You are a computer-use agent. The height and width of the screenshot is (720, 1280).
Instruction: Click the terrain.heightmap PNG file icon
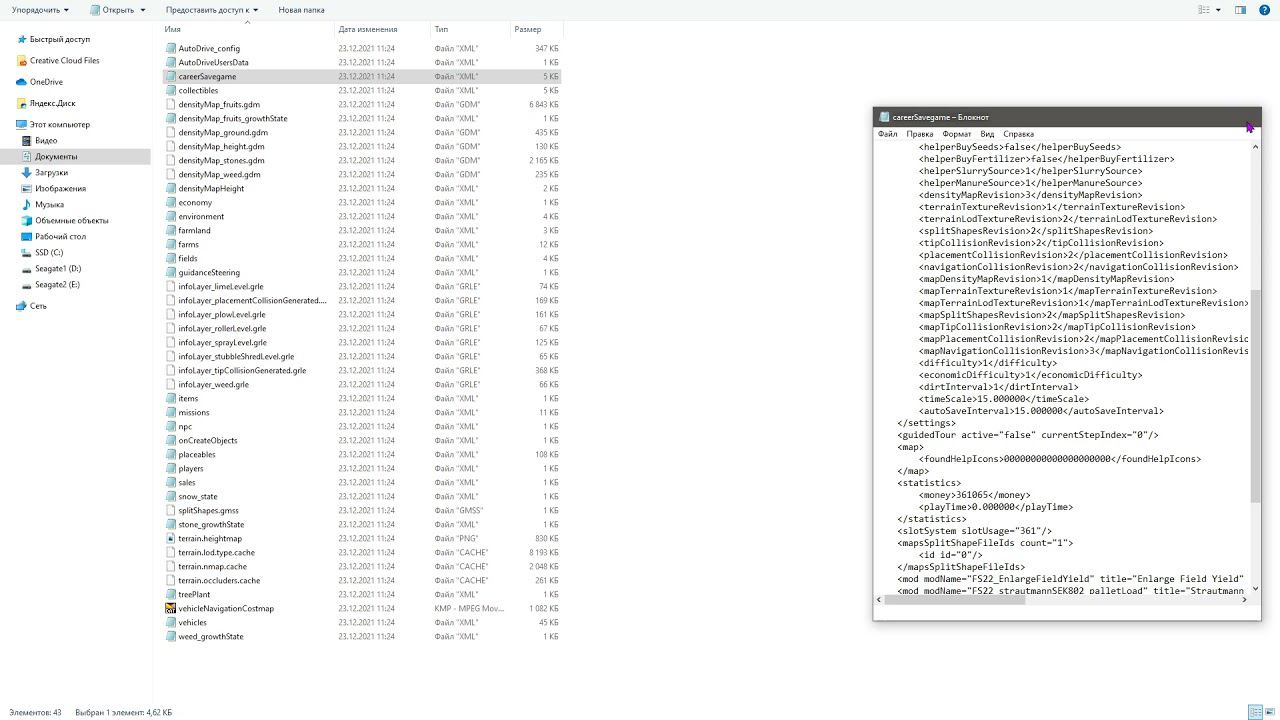[171, 538]
